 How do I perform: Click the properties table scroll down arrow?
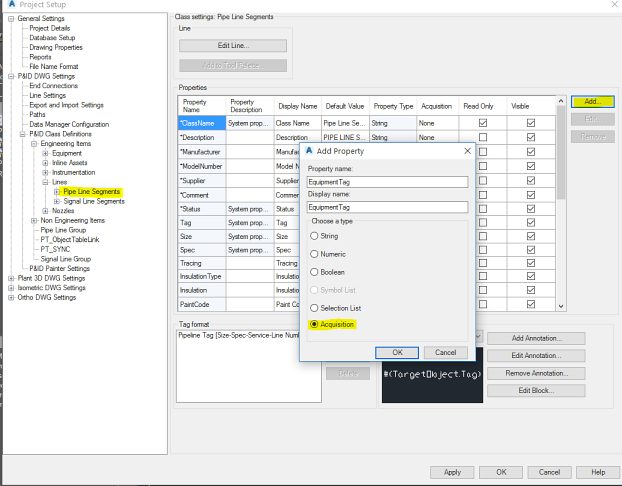tap(561, 306)
